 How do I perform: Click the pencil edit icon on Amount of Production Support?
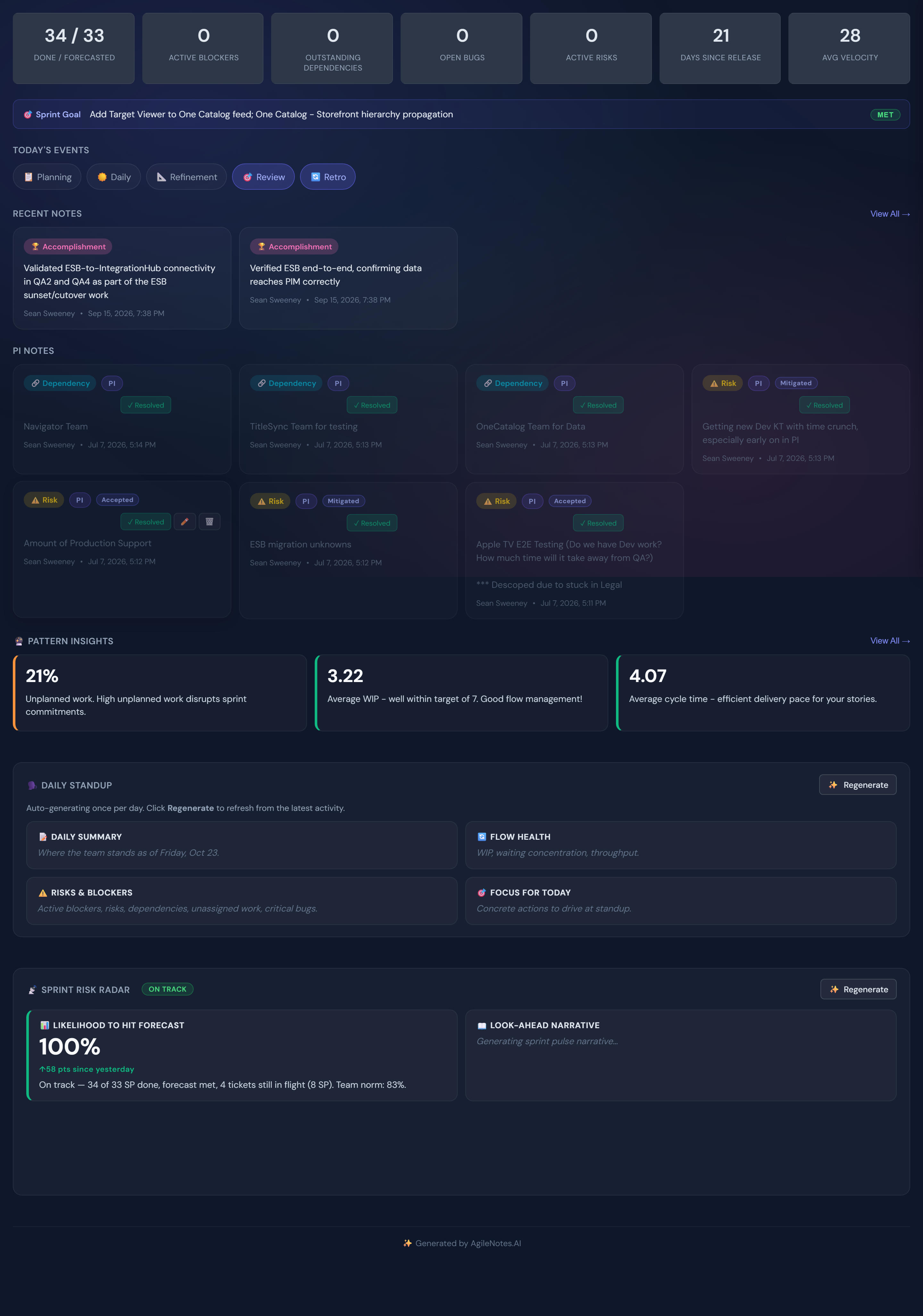(x=185, y=521)
